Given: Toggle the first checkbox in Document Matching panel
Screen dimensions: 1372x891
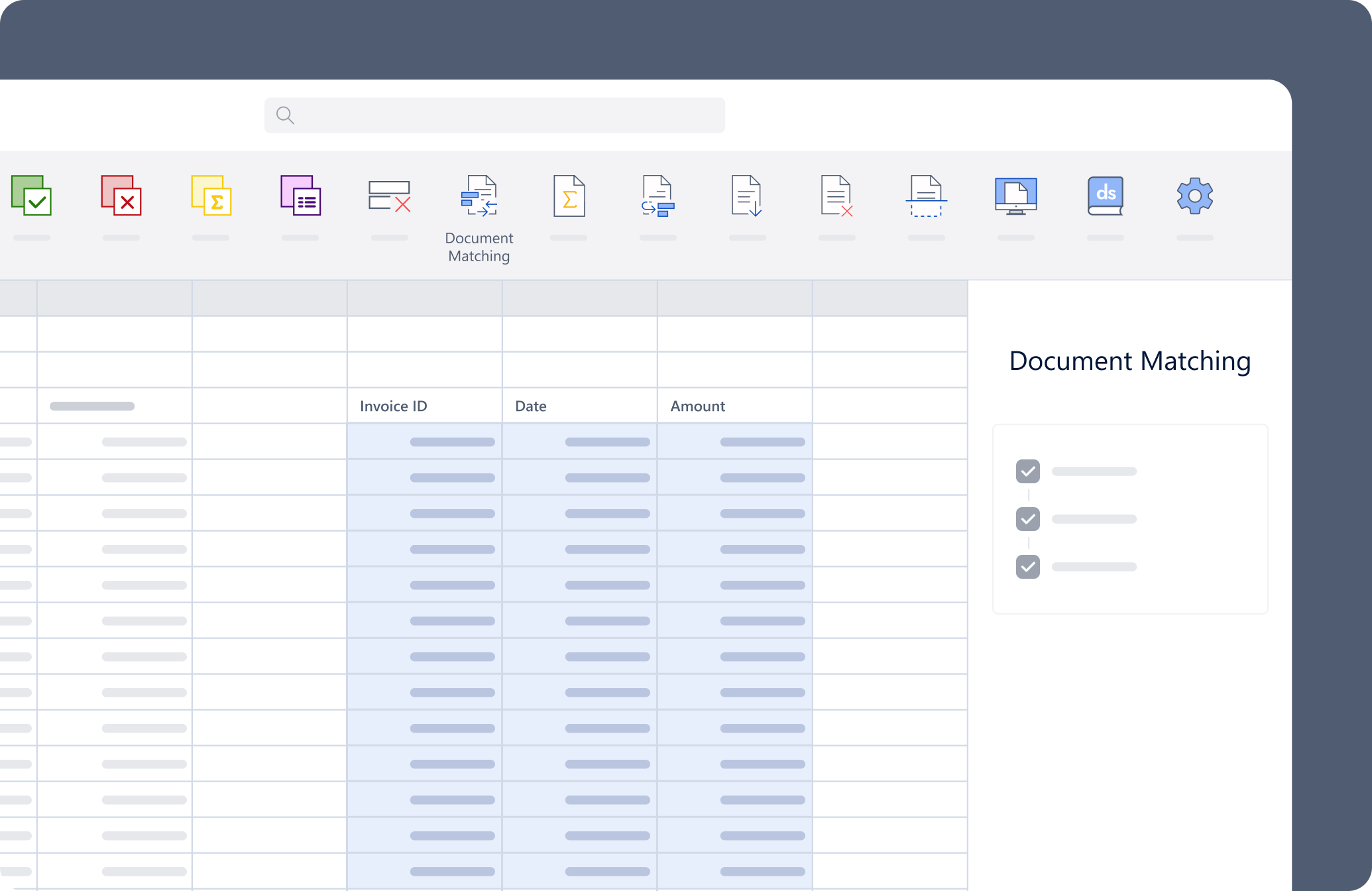Looking at the screenshot, I should pyautogui.click(x=1028, y=471).
